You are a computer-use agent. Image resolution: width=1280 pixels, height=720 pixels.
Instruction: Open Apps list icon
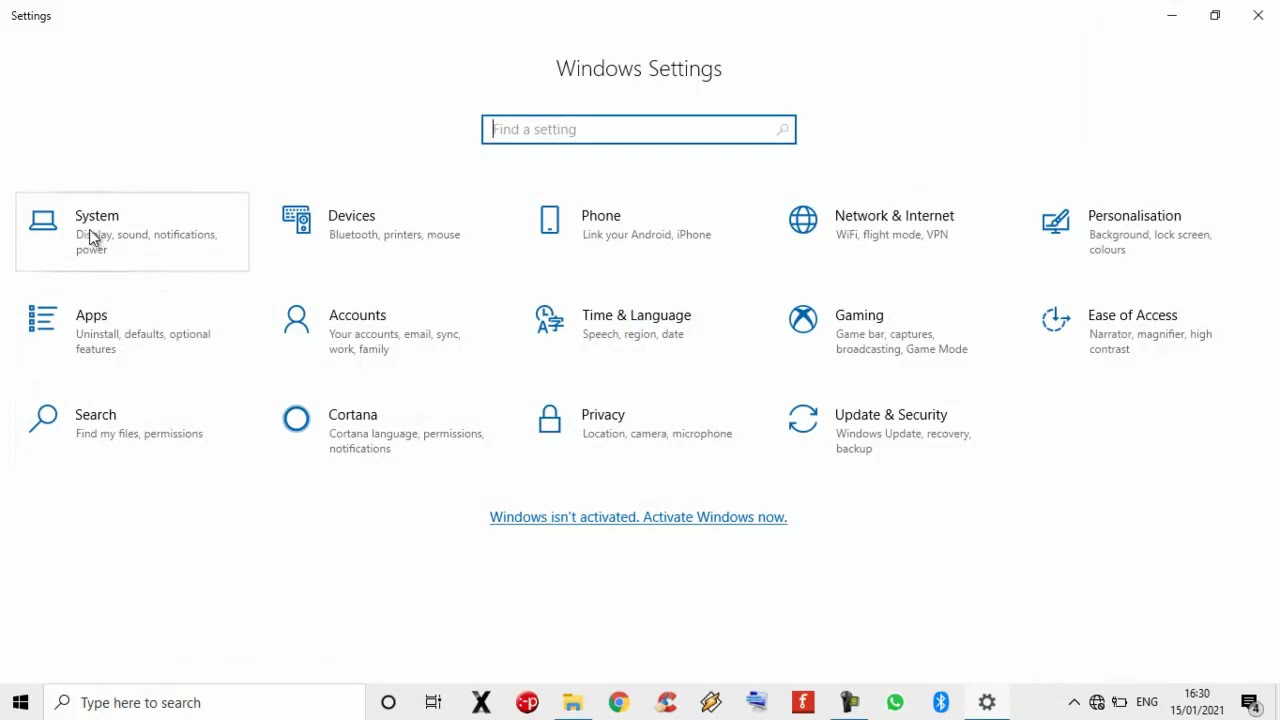(42, 319)
